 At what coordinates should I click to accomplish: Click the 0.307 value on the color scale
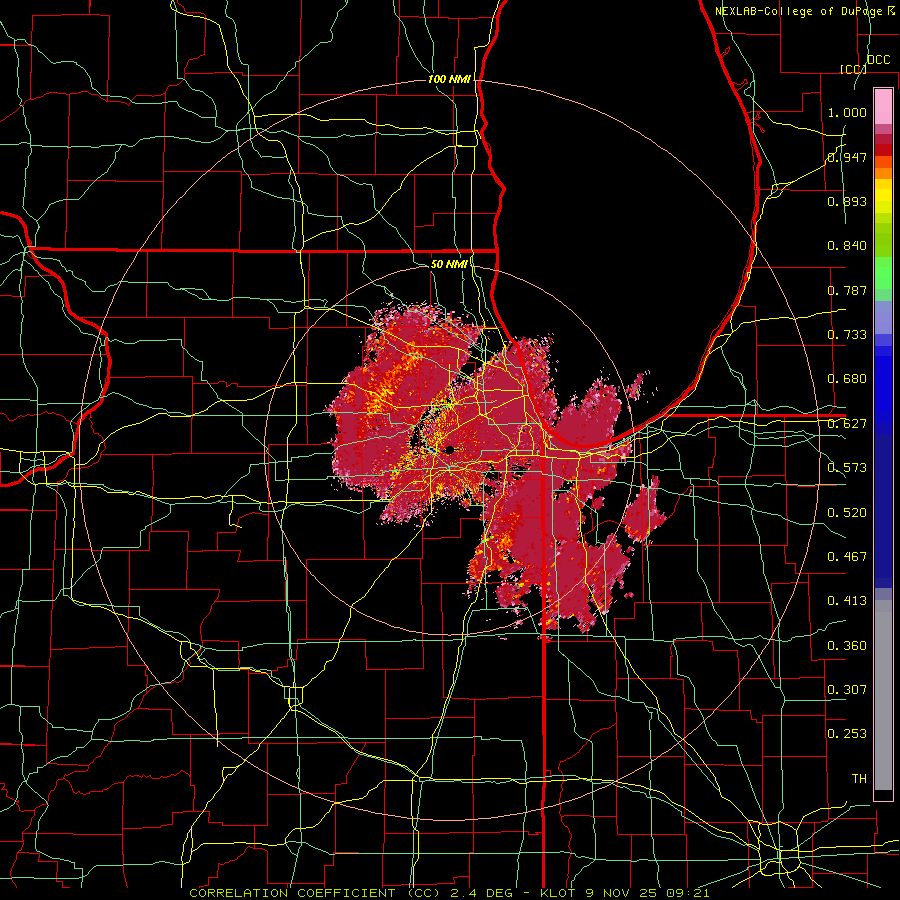tap(847, 689)
